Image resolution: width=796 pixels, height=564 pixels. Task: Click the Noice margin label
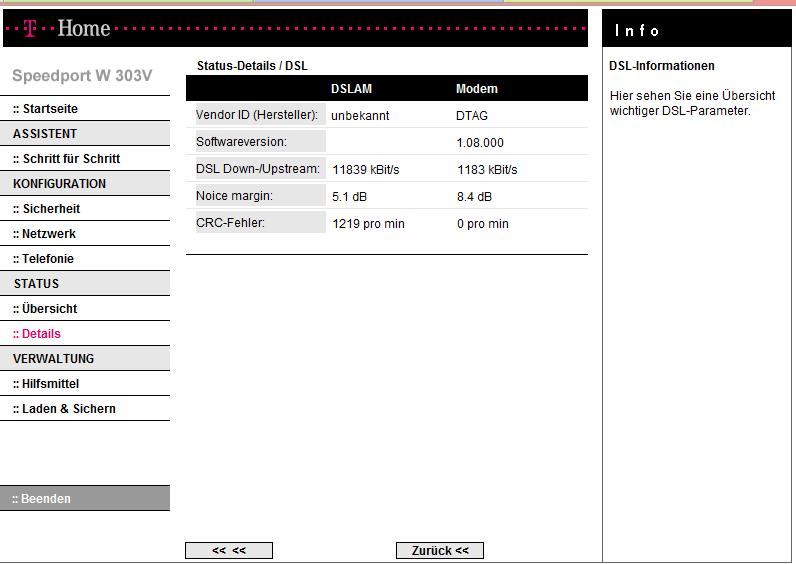(234, 195)
